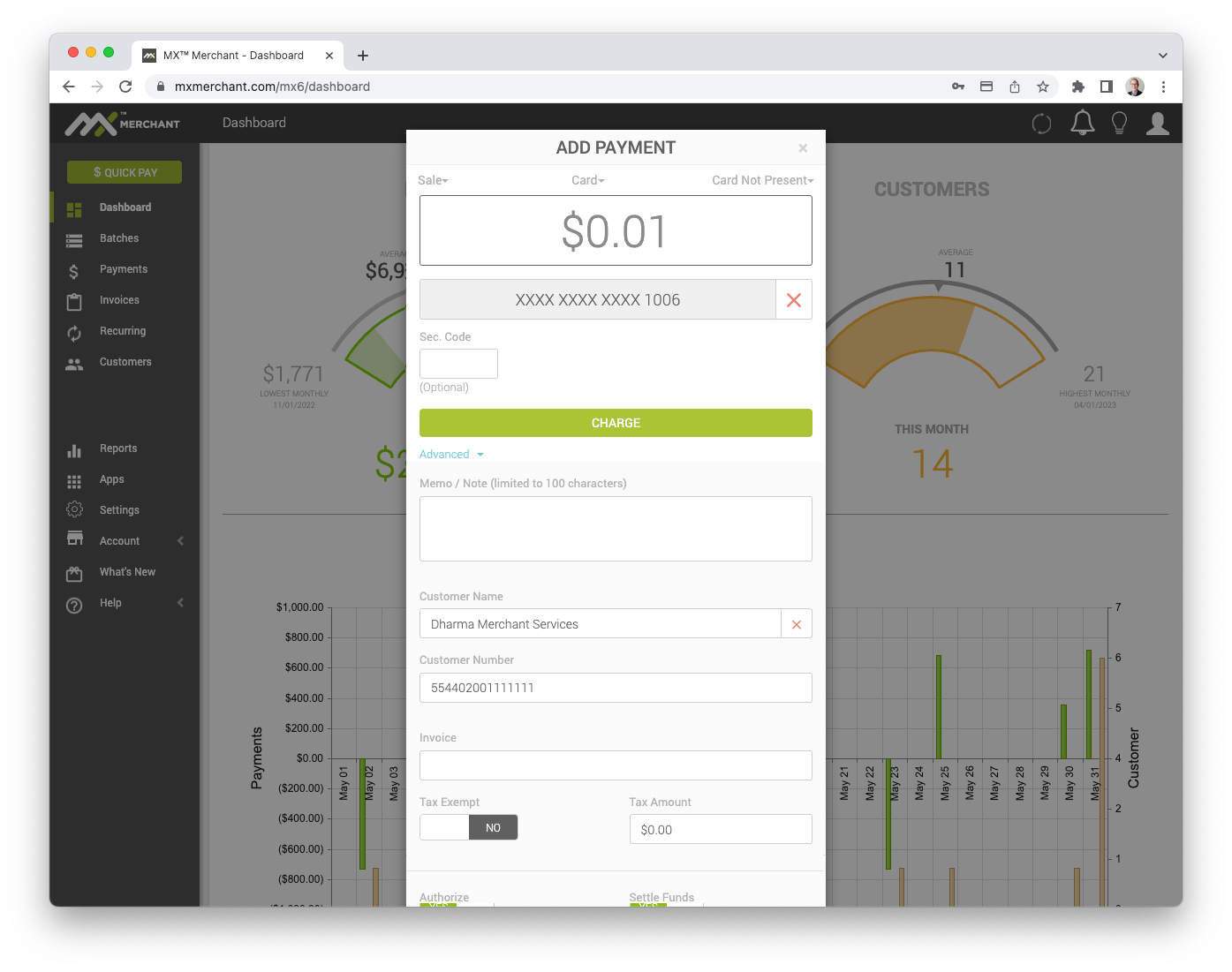Viewport: 1232px width, 972px height.
Task: Open Quick Pay with the green button
Action: tap(124, 172)
